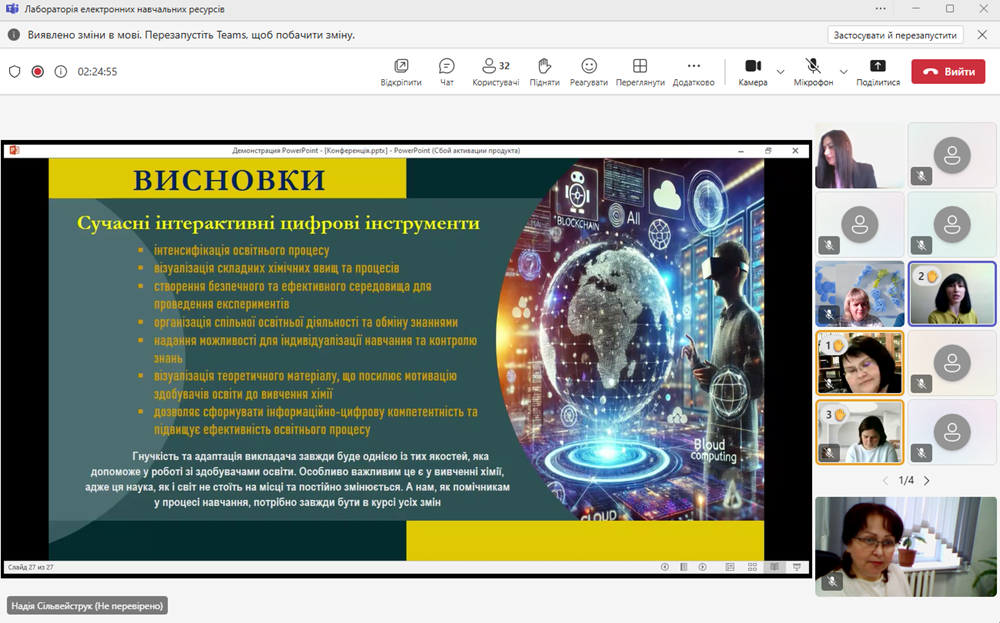Open microphone options dropdown
Screen dimensions: 1000x623
tap(843, 71)
